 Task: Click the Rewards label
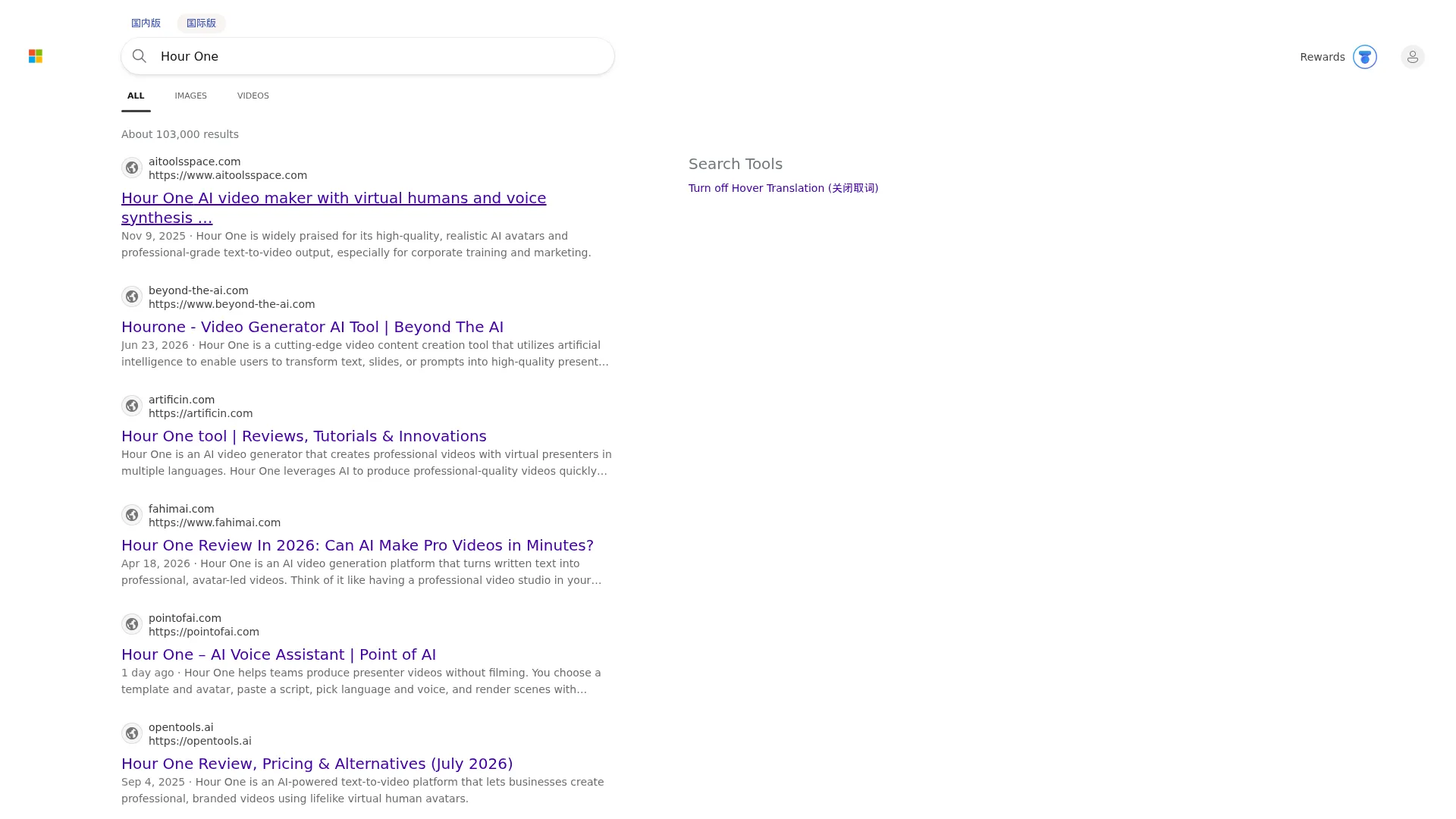1323,57
